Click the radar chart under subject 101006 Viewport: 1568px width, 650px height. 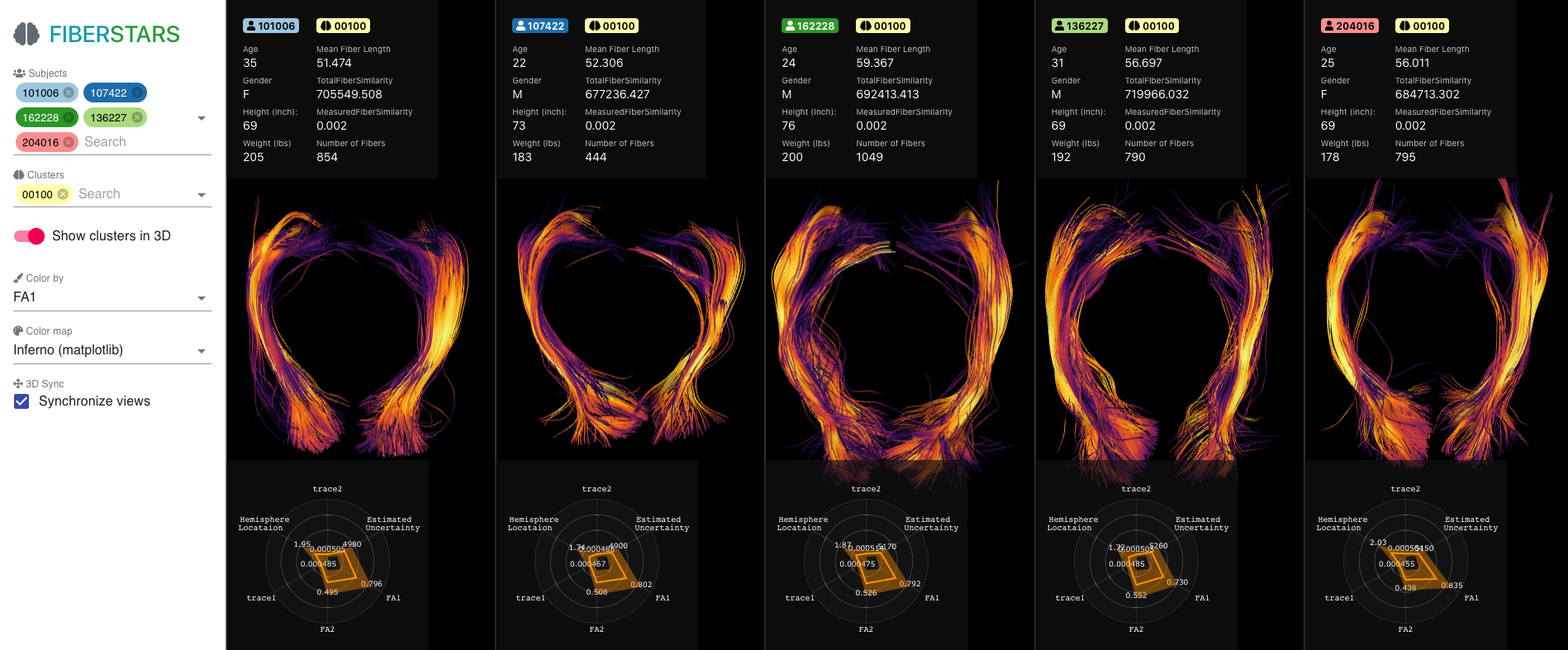click(x=328, y=559)
